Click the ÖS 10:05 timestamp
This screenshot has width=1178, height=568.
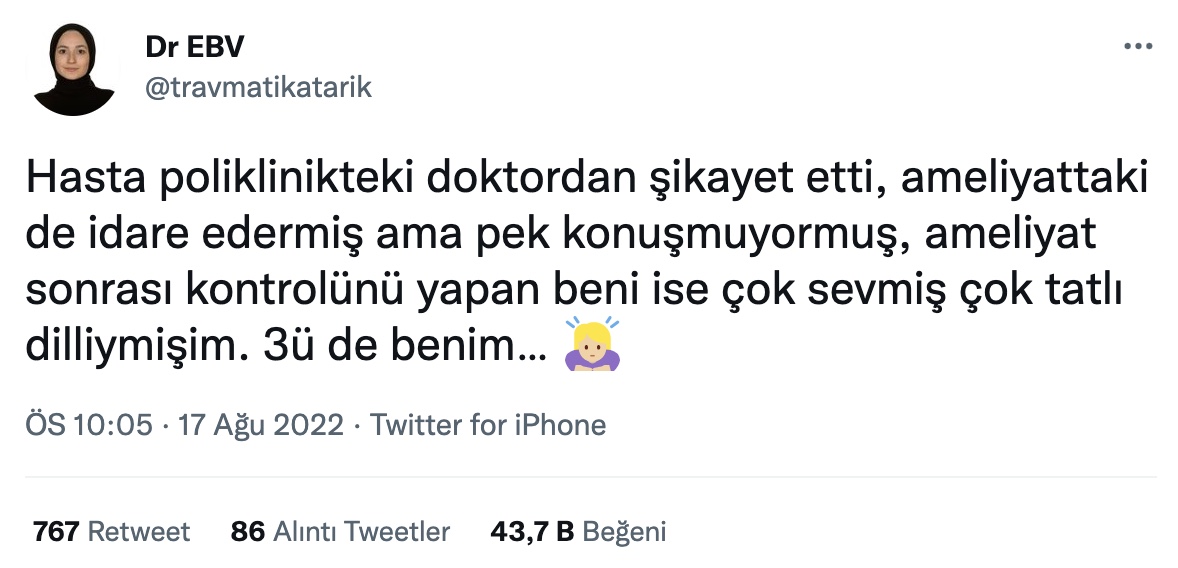(89, 425)
